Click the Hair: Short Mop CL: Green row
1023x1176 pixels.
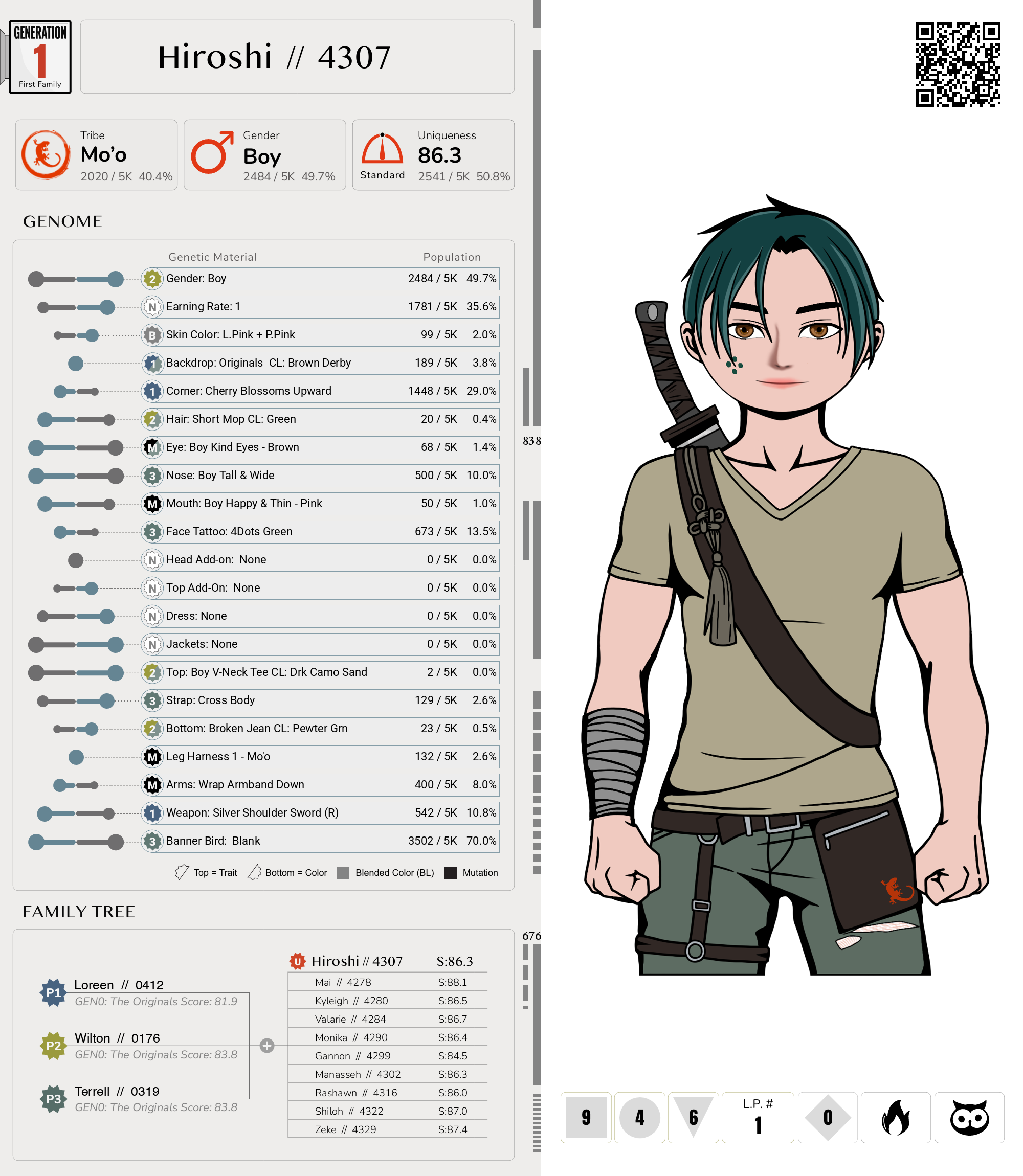pos(320,419)
